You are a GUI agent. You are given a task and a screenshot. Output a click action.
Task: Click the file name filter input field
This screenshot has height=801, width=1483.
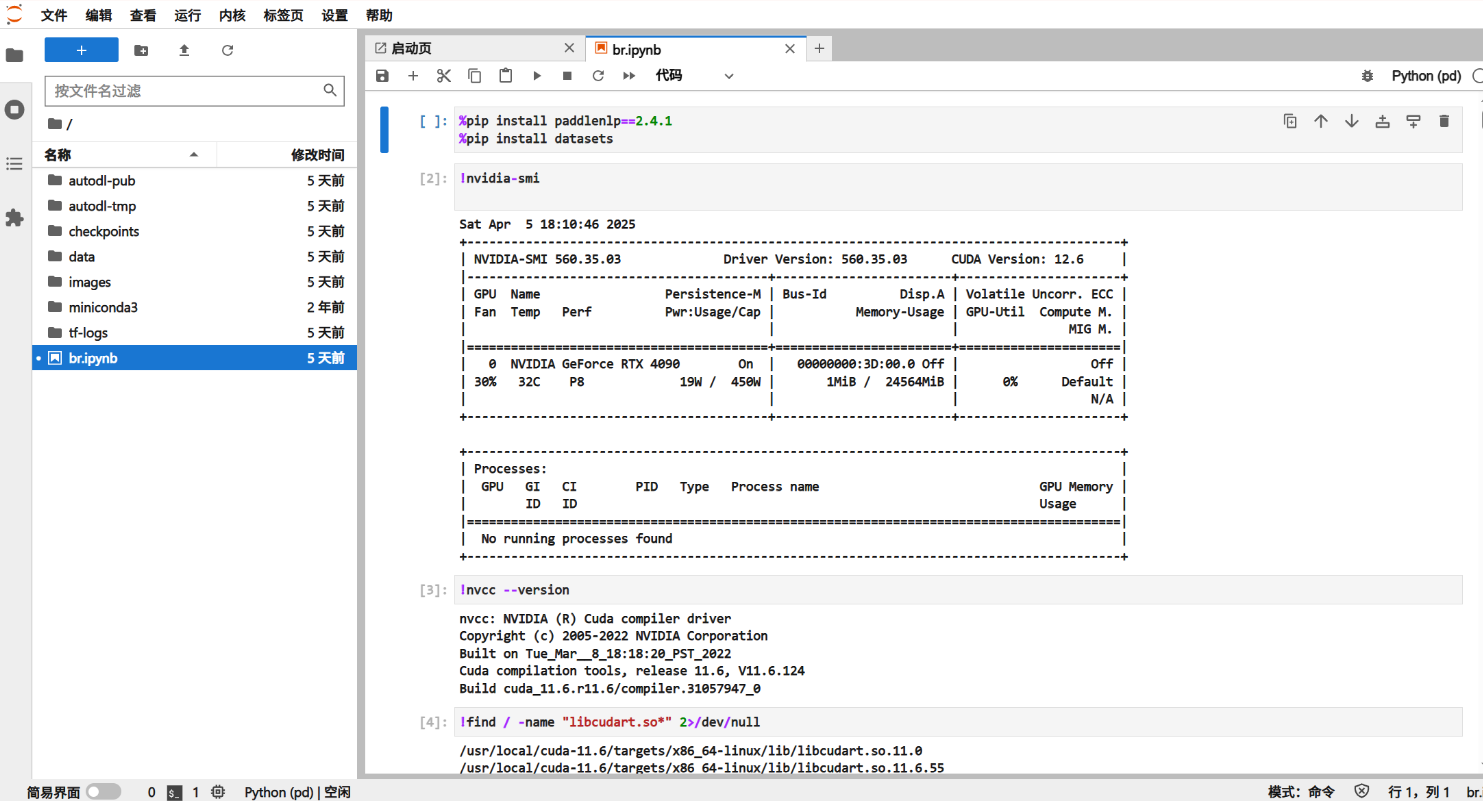(x=195, y=90)
